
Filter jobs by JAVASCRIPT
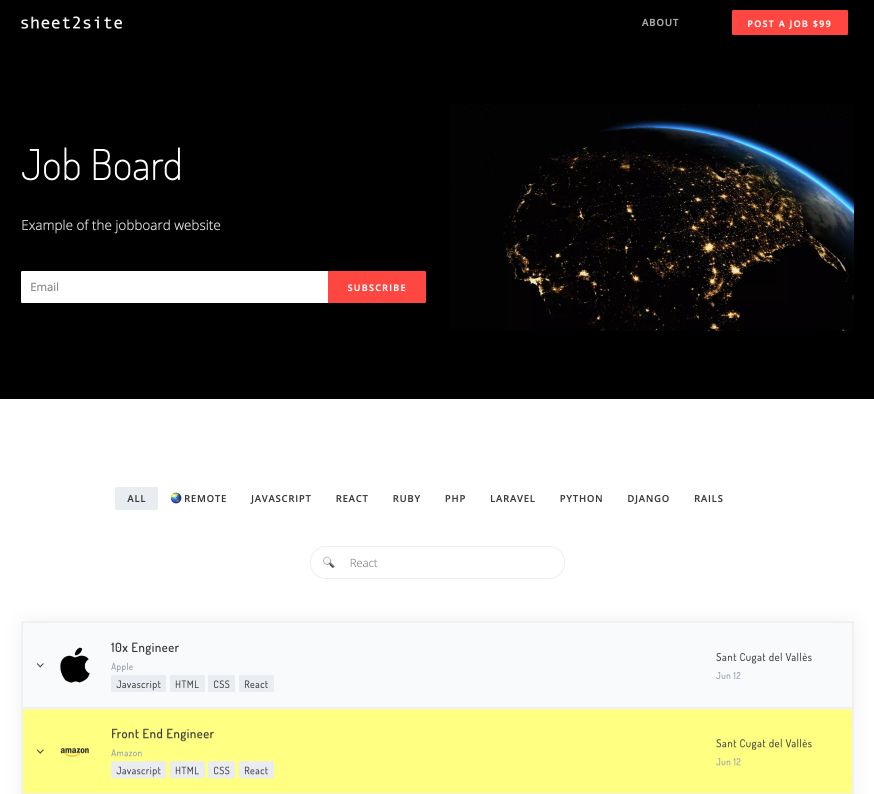pos(281,498)
